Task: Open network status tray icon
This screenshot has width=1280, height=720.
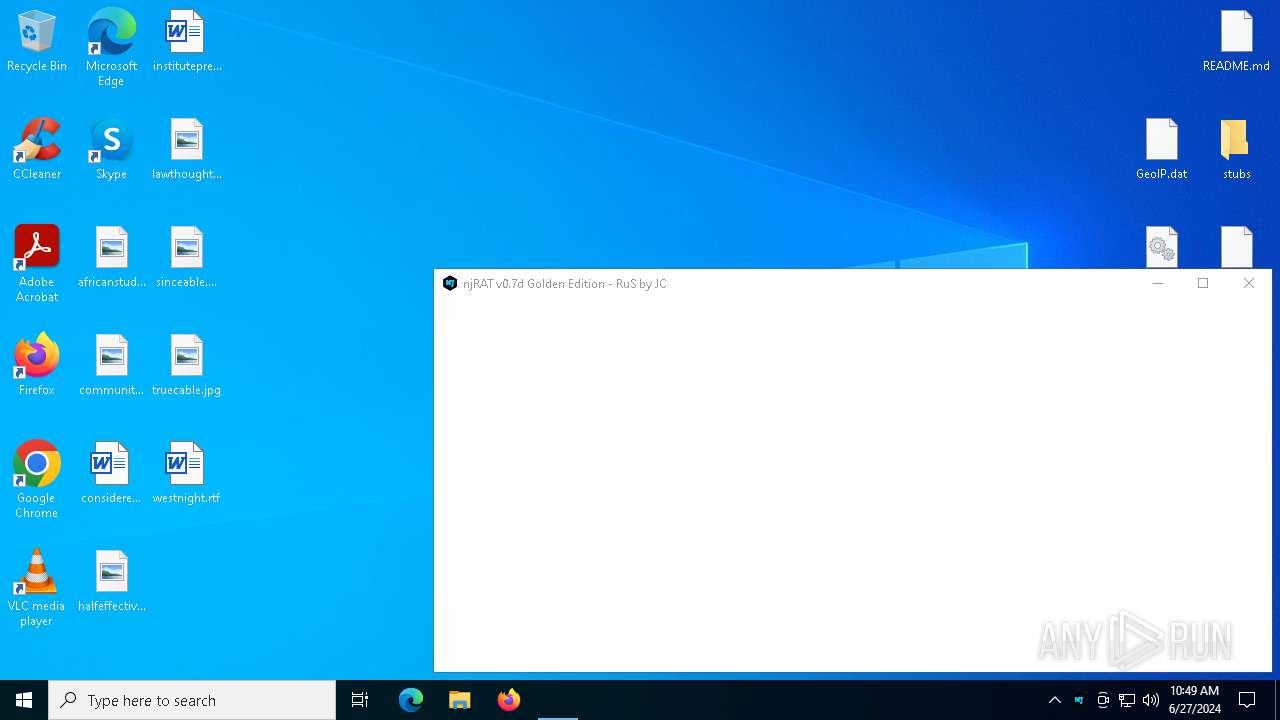Action: 1127,700
